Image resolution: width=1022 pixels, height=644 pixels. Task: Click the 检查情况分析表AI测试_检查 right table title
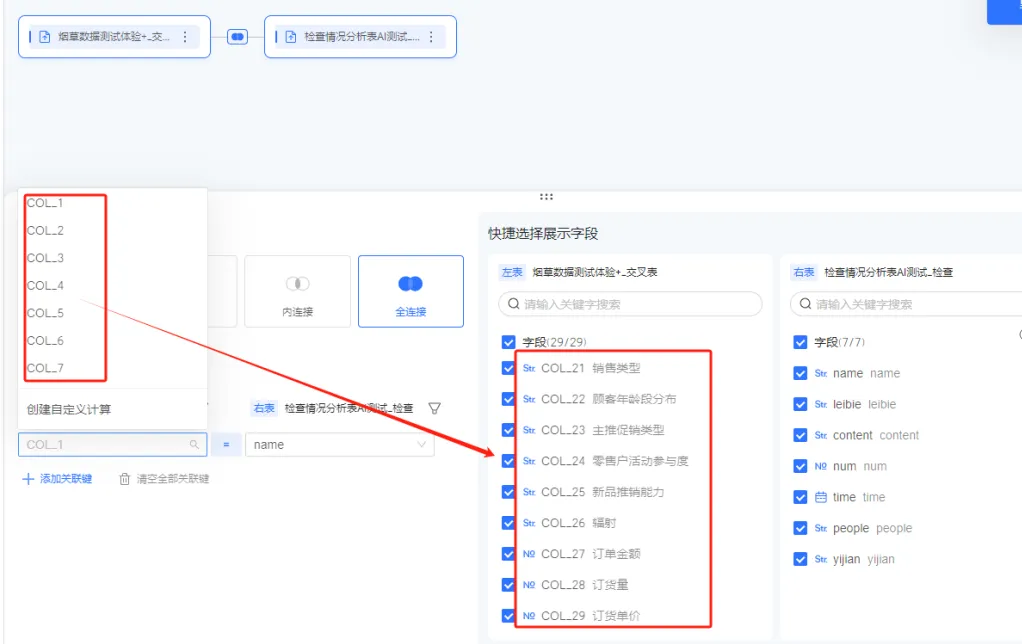(888, 272)
